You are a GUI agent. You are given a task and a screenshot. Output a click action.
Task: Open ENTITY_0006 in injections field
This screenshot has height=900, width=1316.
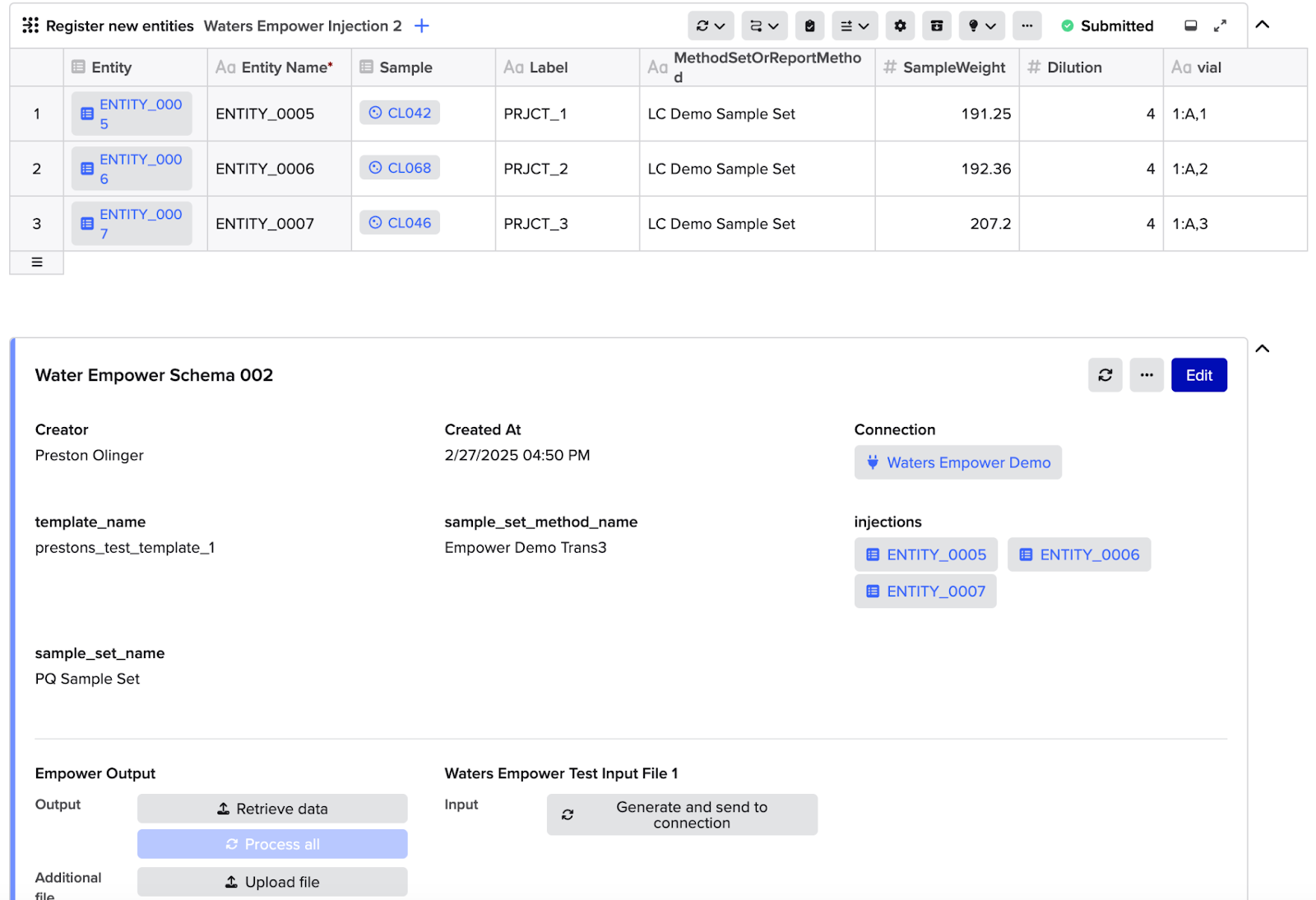[1079, 554]
